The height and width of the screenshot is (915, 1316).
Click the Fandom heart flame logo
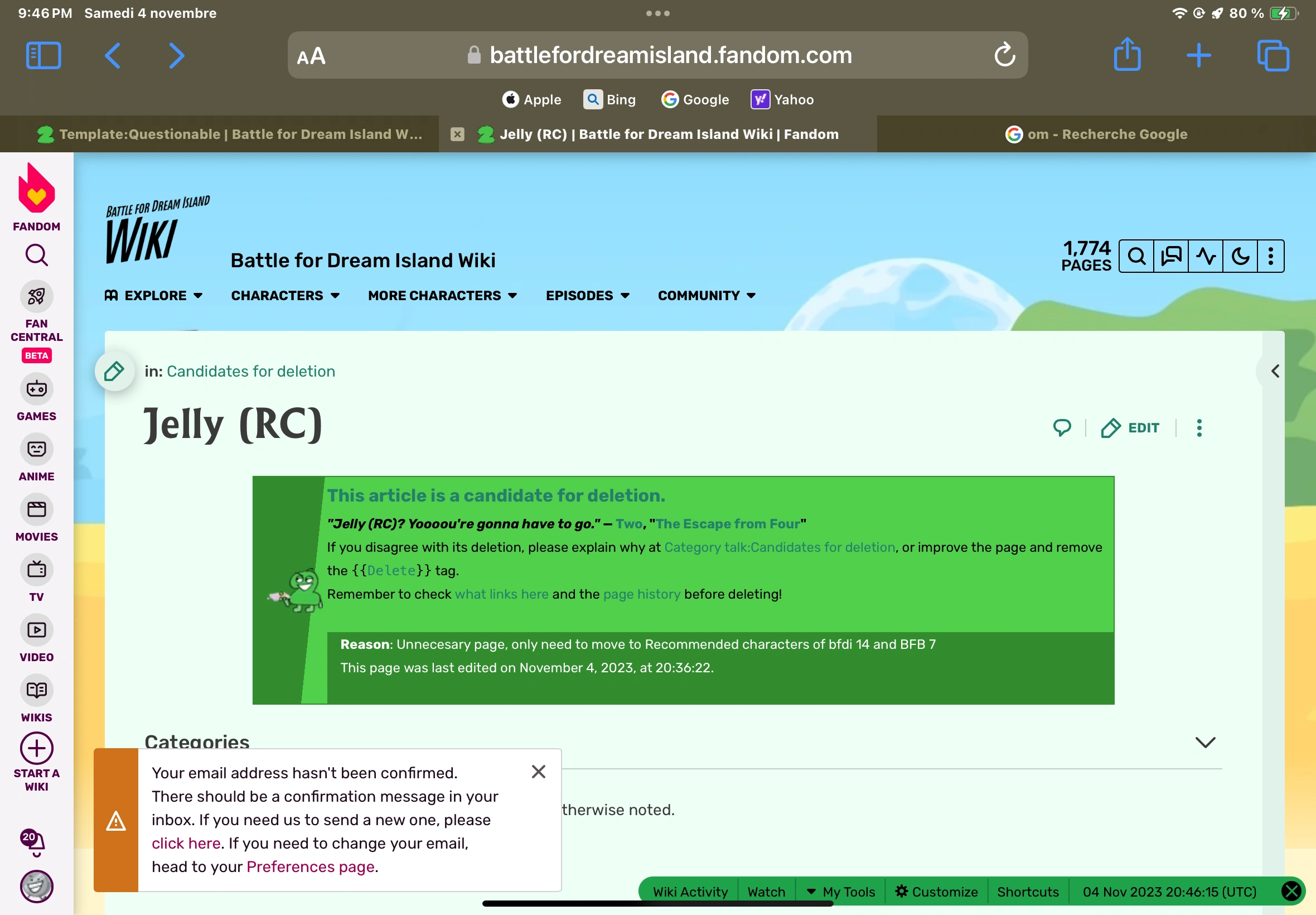(37, 189)
